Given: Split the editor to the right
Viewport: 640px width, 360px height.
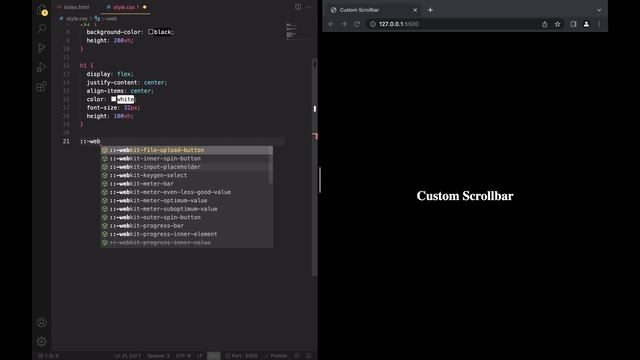Looking at the screenshot, I should [x=298, y=7].
